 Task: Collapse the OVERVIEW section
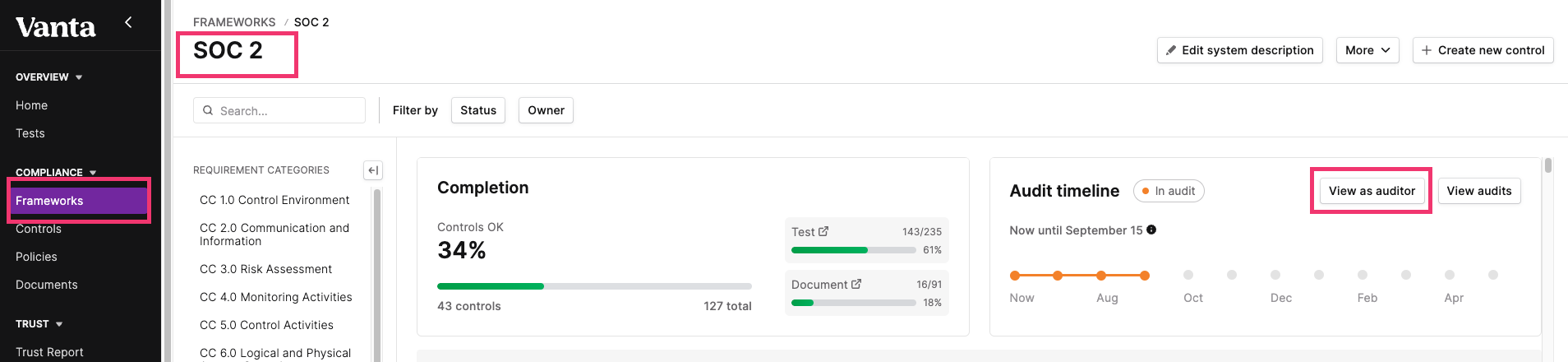tap(79, 77)
